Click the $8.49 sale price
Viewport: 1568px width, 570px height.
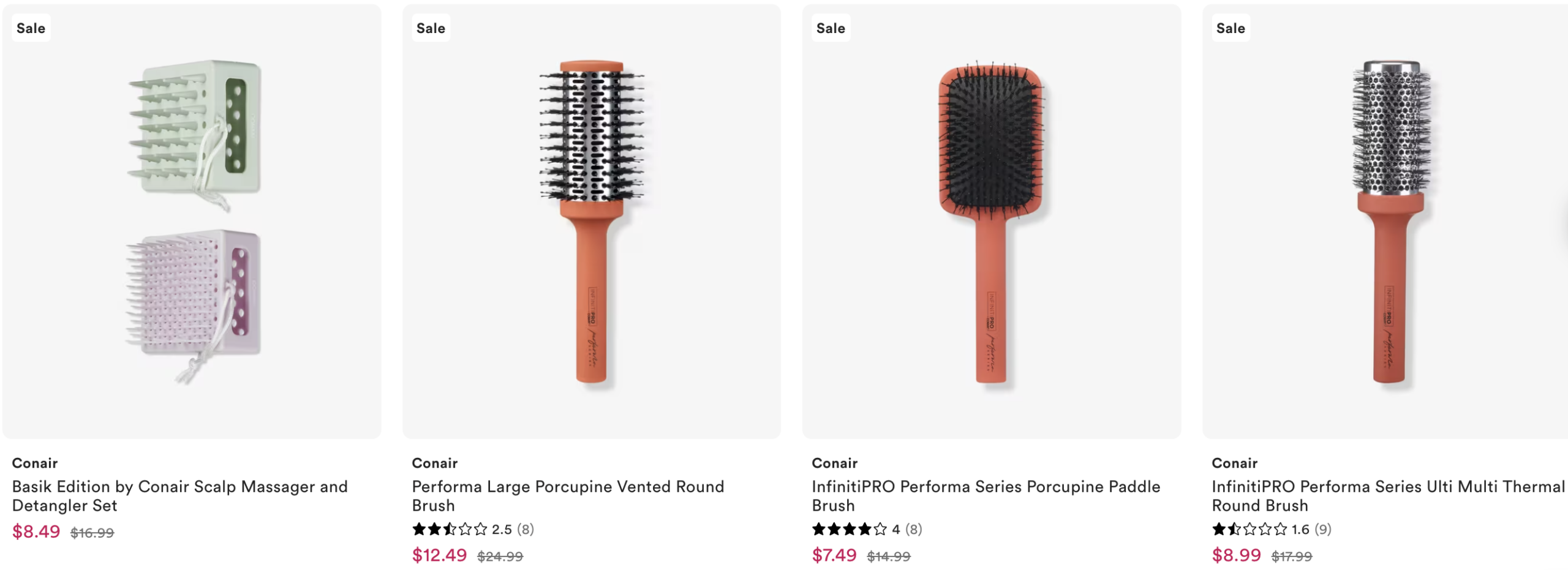36,531
